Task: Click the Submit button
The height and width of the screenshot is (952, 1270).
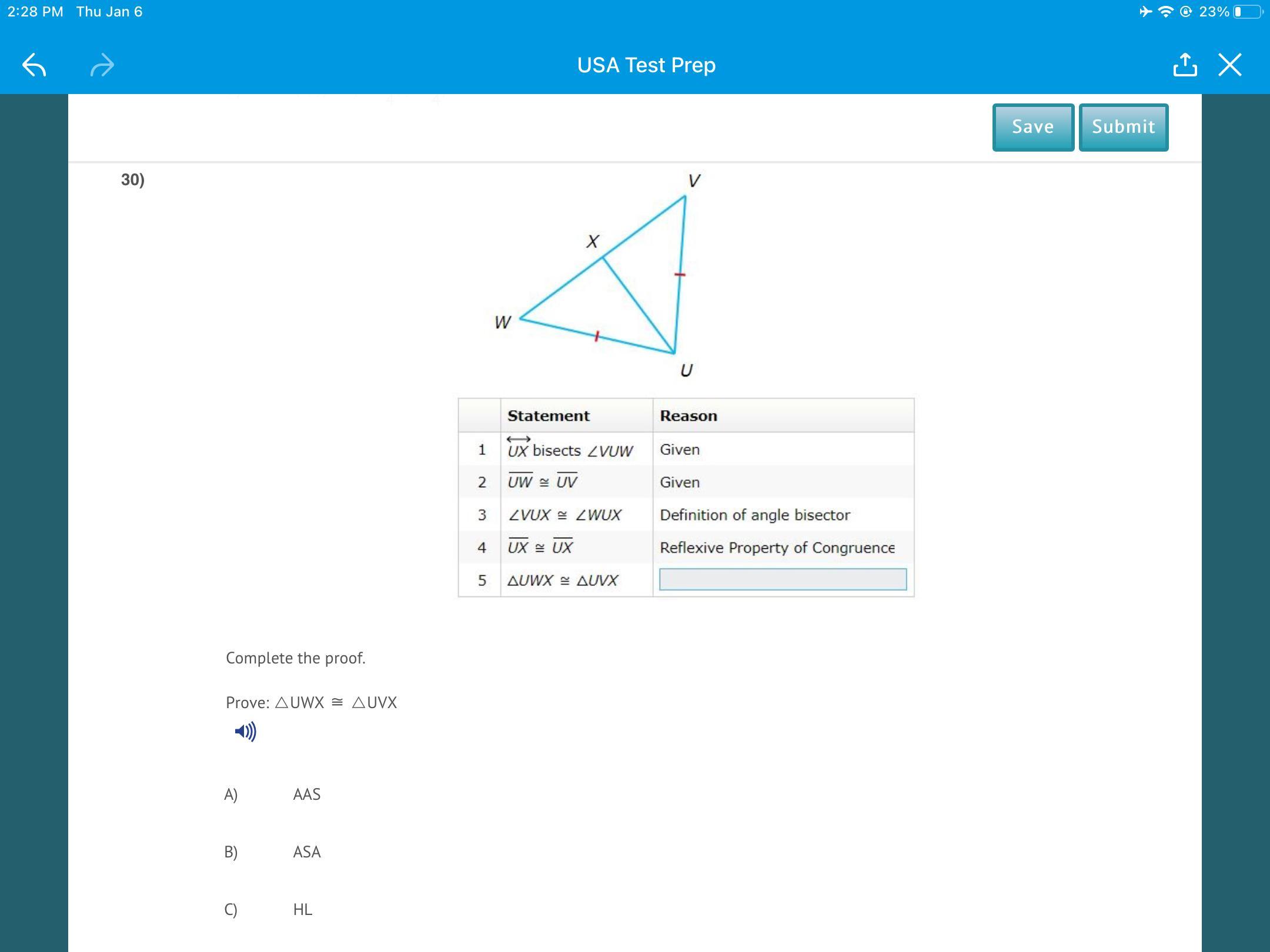Action: click(1123, 127)
